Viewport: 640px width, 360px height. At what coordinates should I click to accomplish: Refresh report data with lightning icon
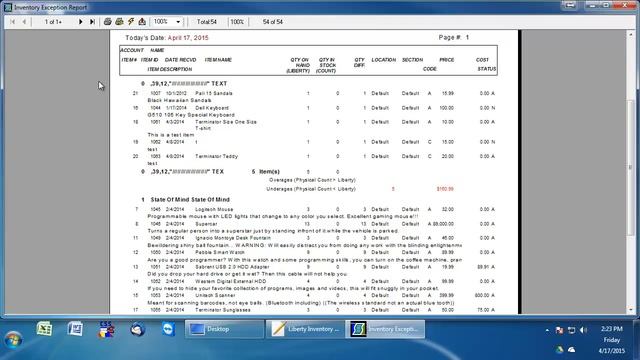point(131,22)
